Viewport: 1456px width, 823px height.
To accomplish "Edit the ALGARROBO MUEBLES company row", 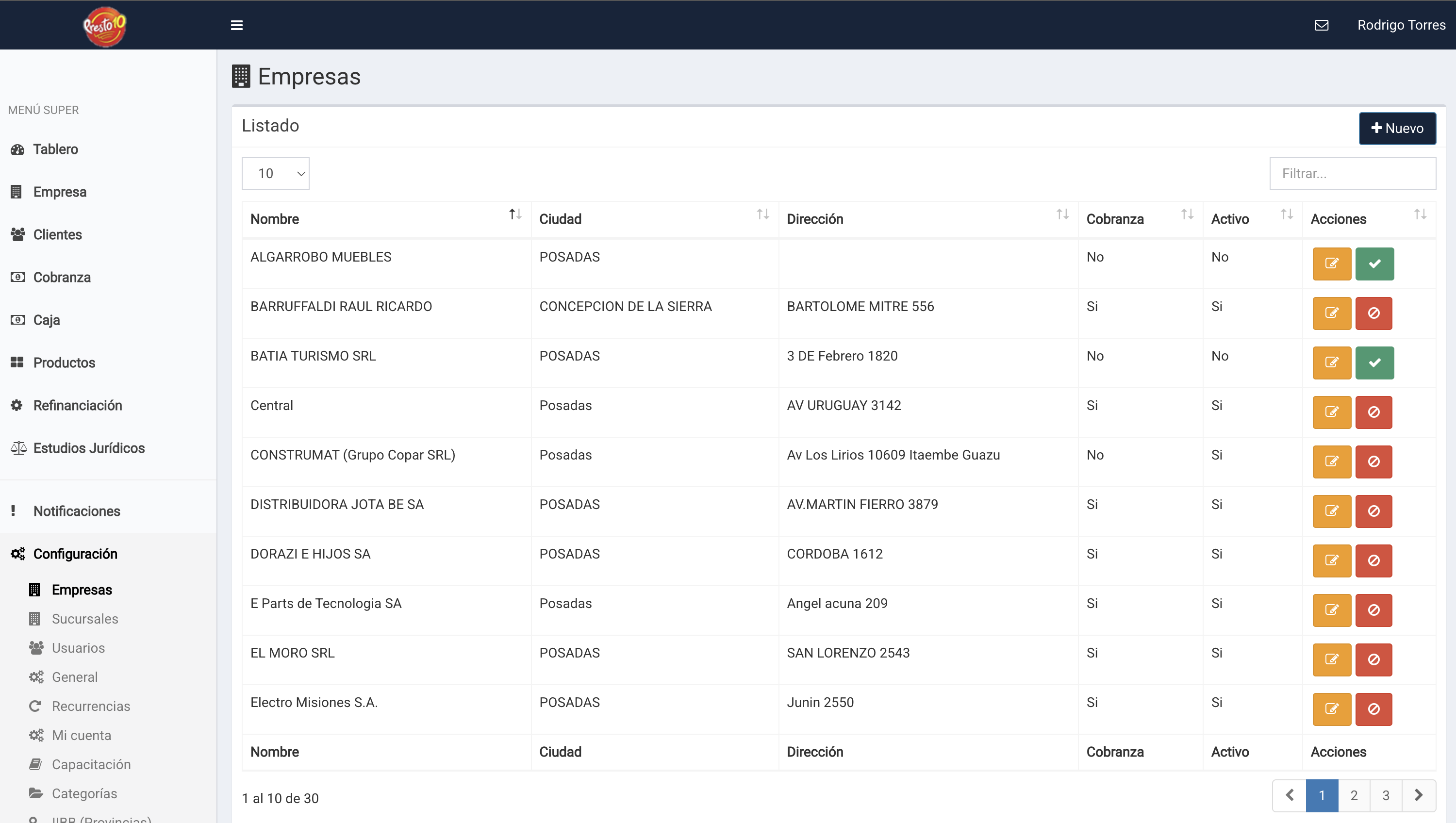I will 1331,263.
